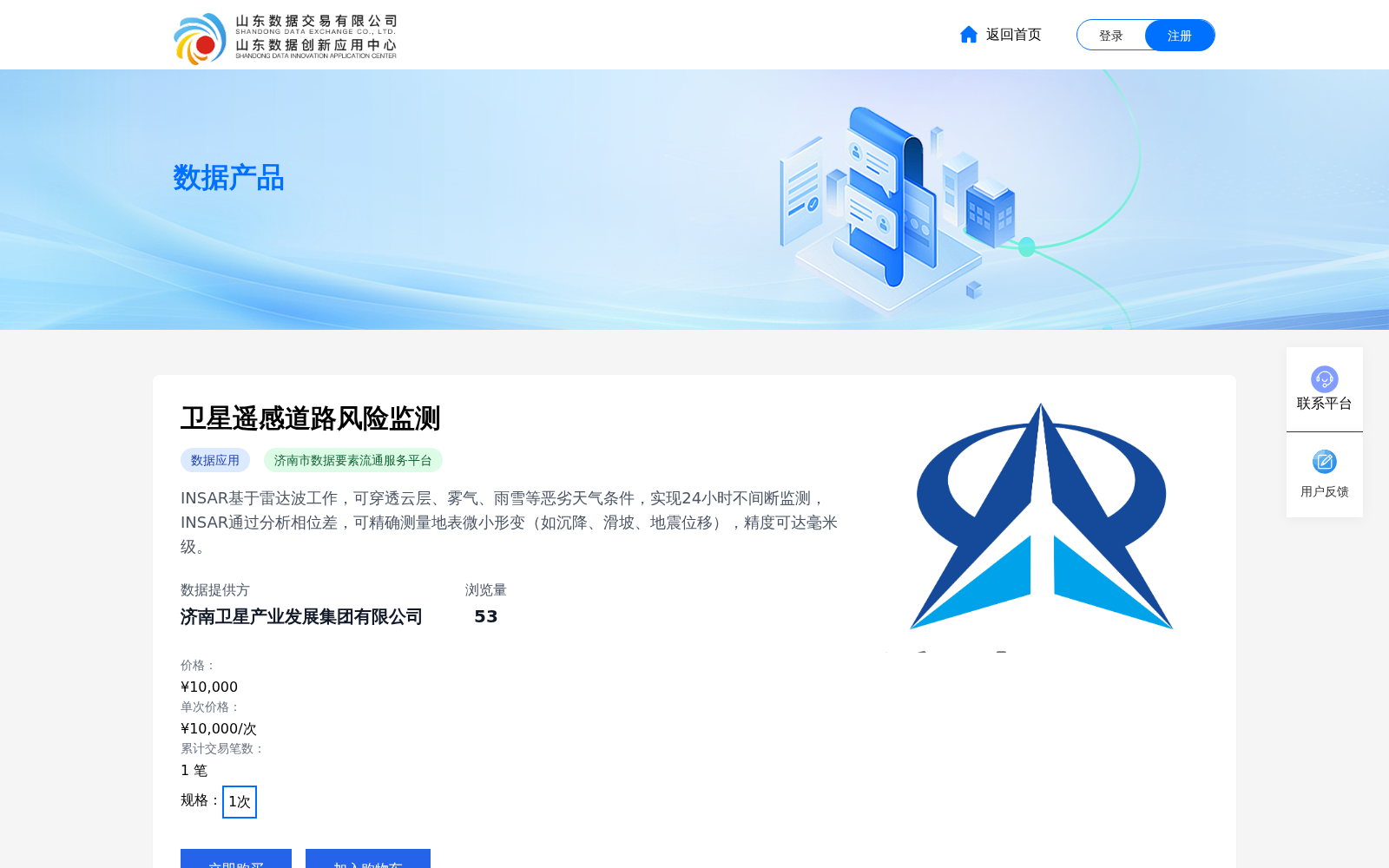Click the 登录 button
The height and width of the screenshot is (868, 1389).
click(x=1111, y=36)
